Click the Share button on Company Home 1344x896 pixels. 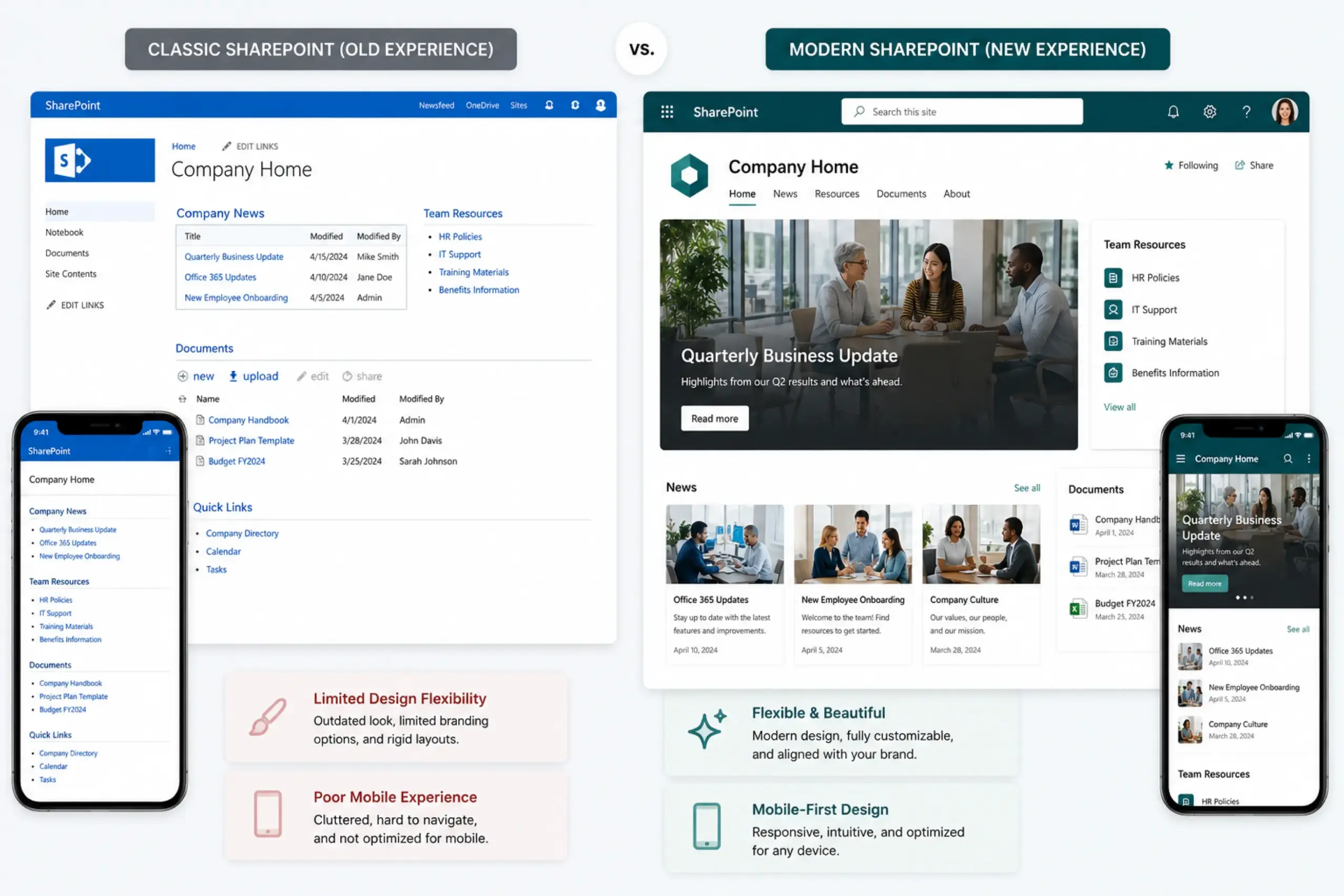pyautogui.click(x=1254, y=165)
